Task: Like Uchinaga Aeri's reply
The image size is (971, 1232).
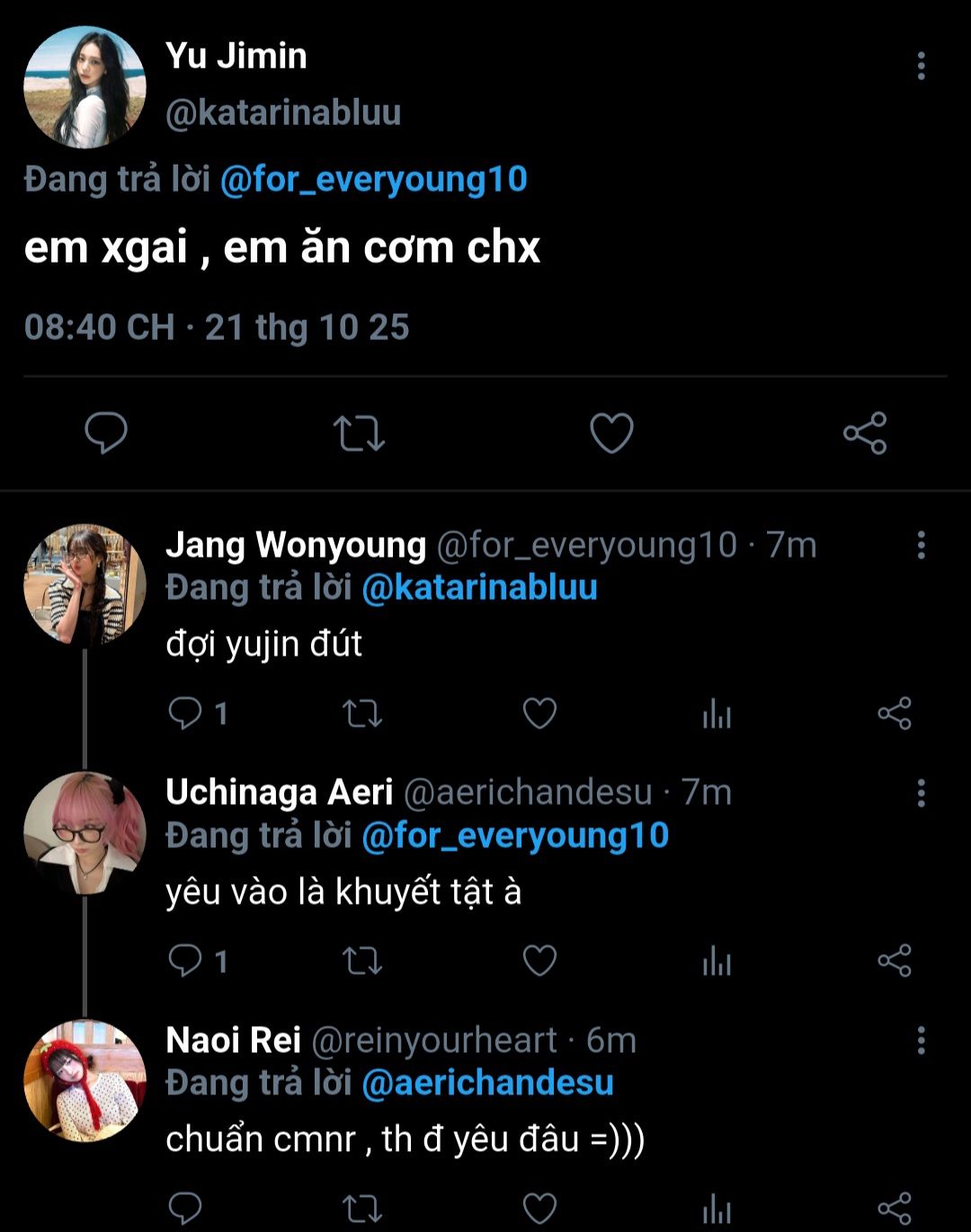Action: click(539, 961)
